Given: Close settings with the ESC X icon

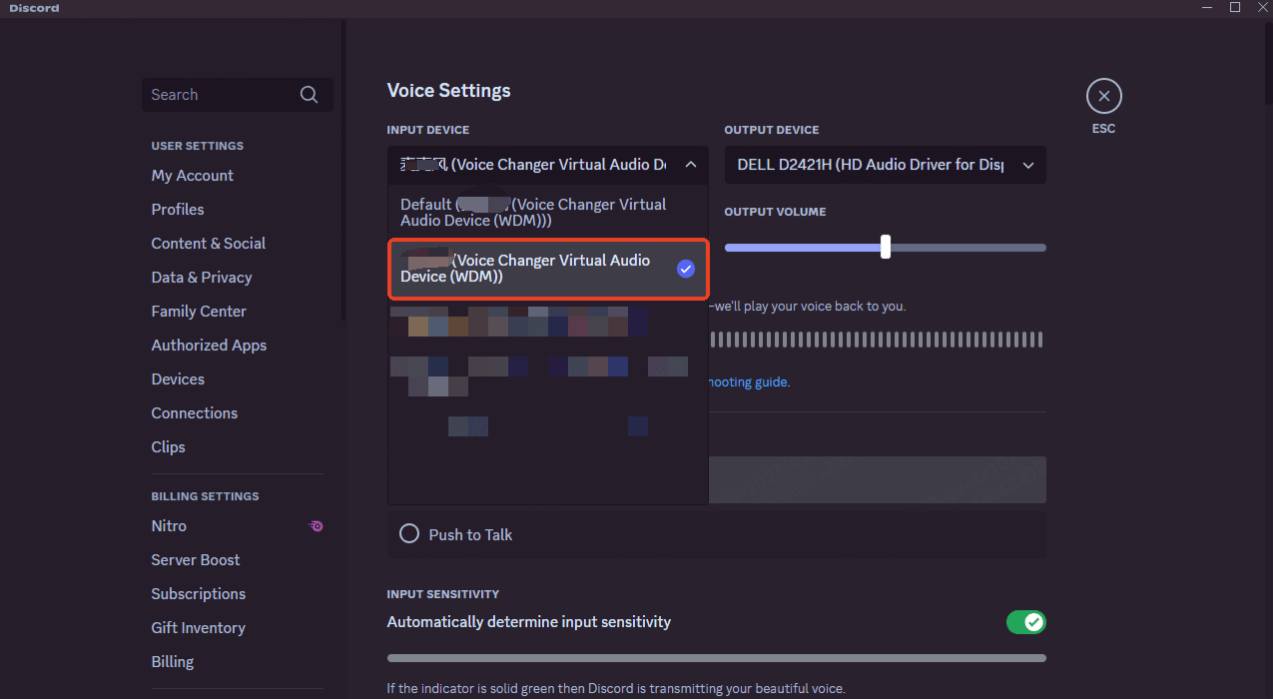Looking at the screenshot, I should [x=1103, y=97].
